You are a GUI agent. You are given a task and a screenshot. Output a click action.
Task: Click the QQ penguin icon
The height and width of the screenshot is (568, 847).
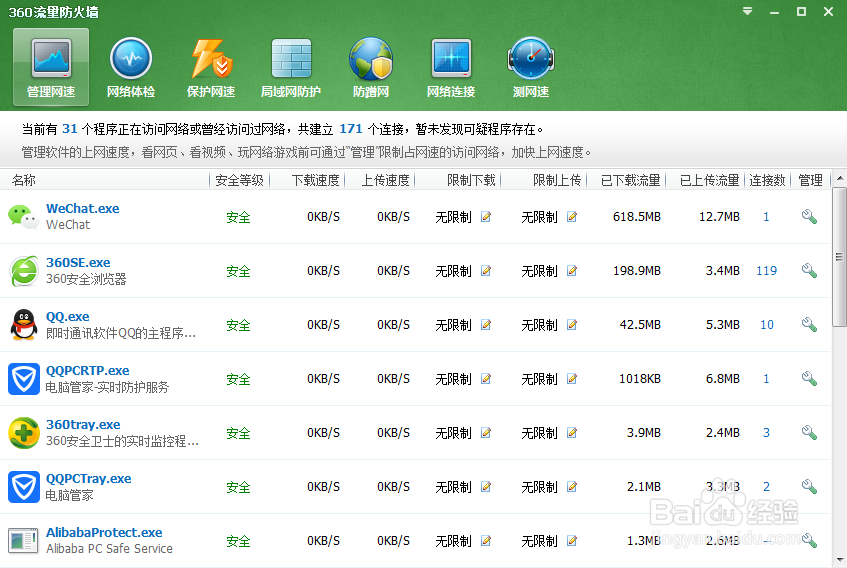coord(24,324)
